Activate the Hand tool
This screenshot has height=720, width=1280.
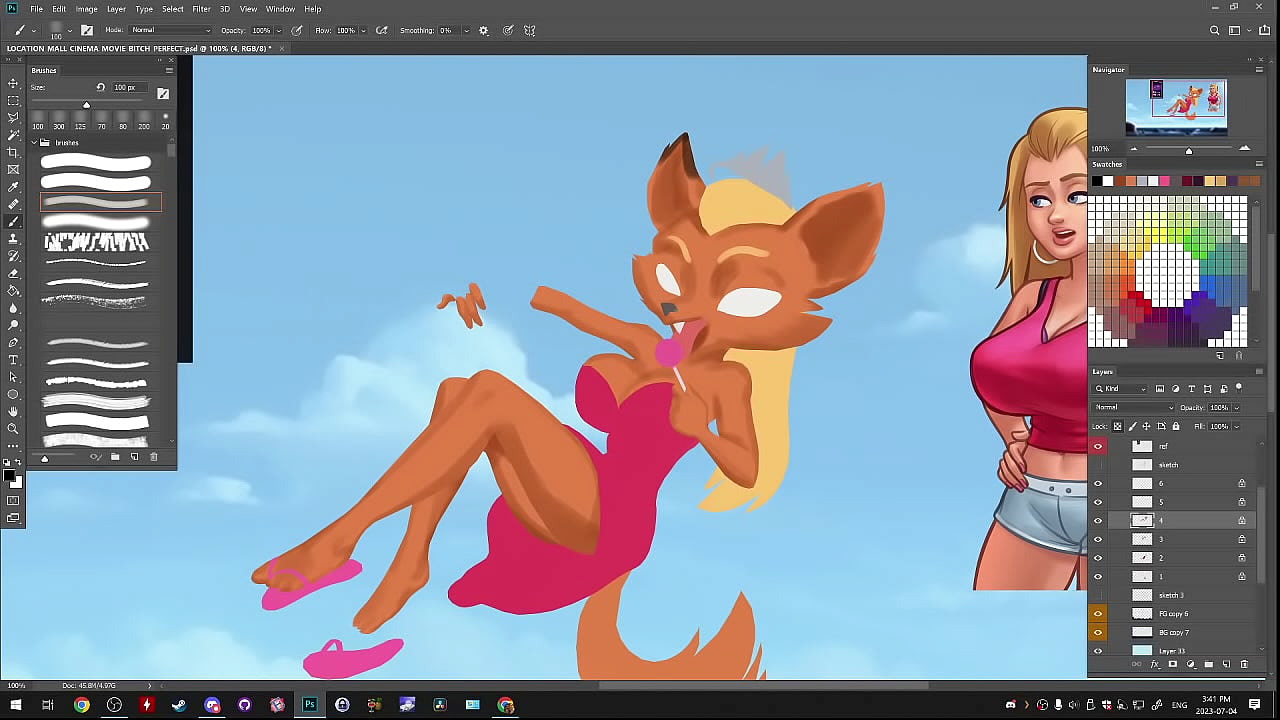(x=13, y=412)
